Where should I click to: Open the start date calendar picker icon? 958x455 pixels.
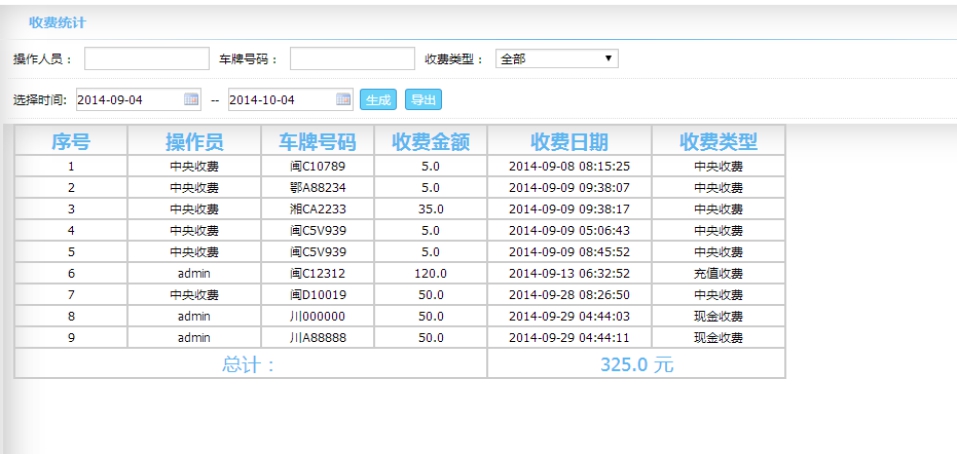tap(191, 99)
